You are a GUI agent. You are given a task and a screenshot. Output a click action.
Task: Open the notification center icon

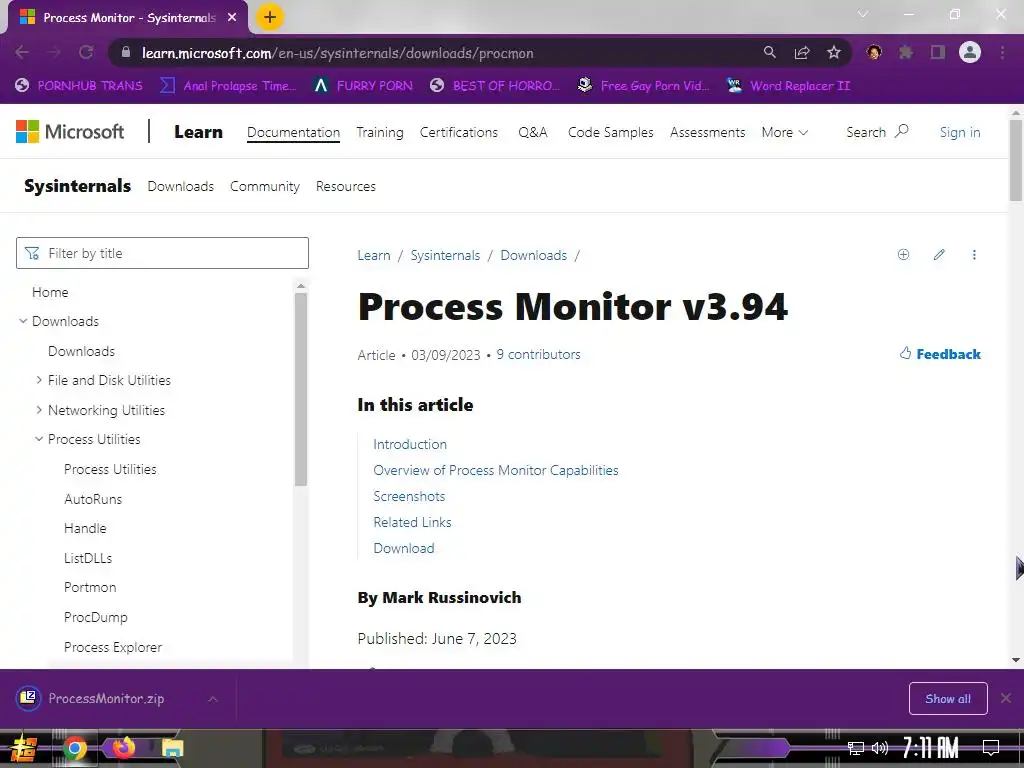(991, 748)
